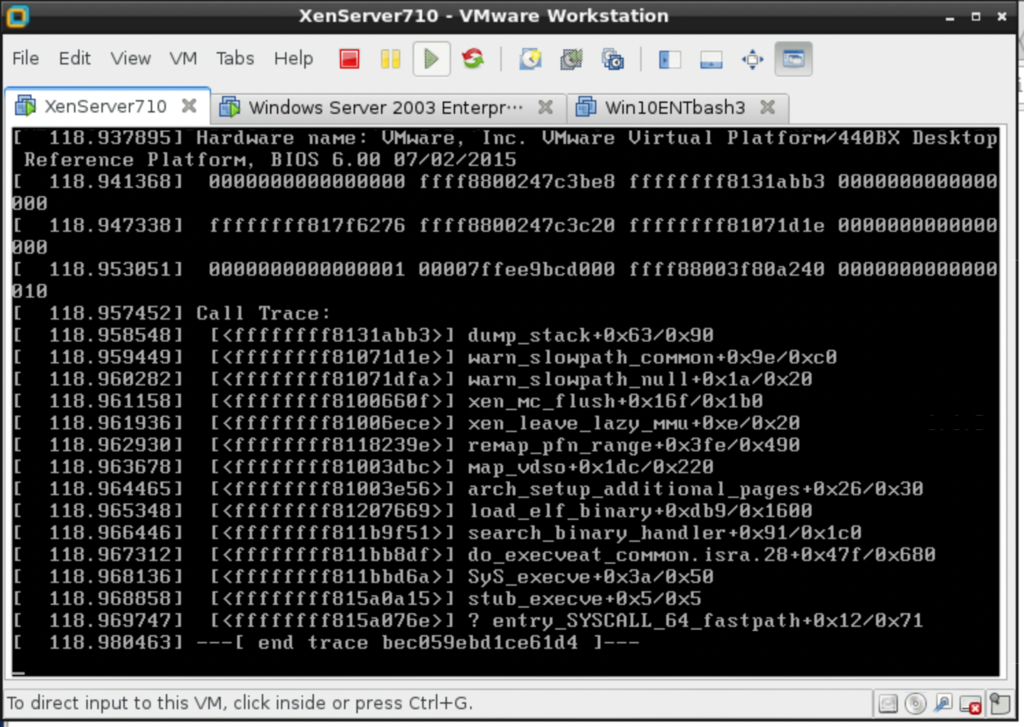Switch to Windows Server 2003 Enterprise tab
The image size is (1024, 727).
pyautogui.click(x=386, y=107)
